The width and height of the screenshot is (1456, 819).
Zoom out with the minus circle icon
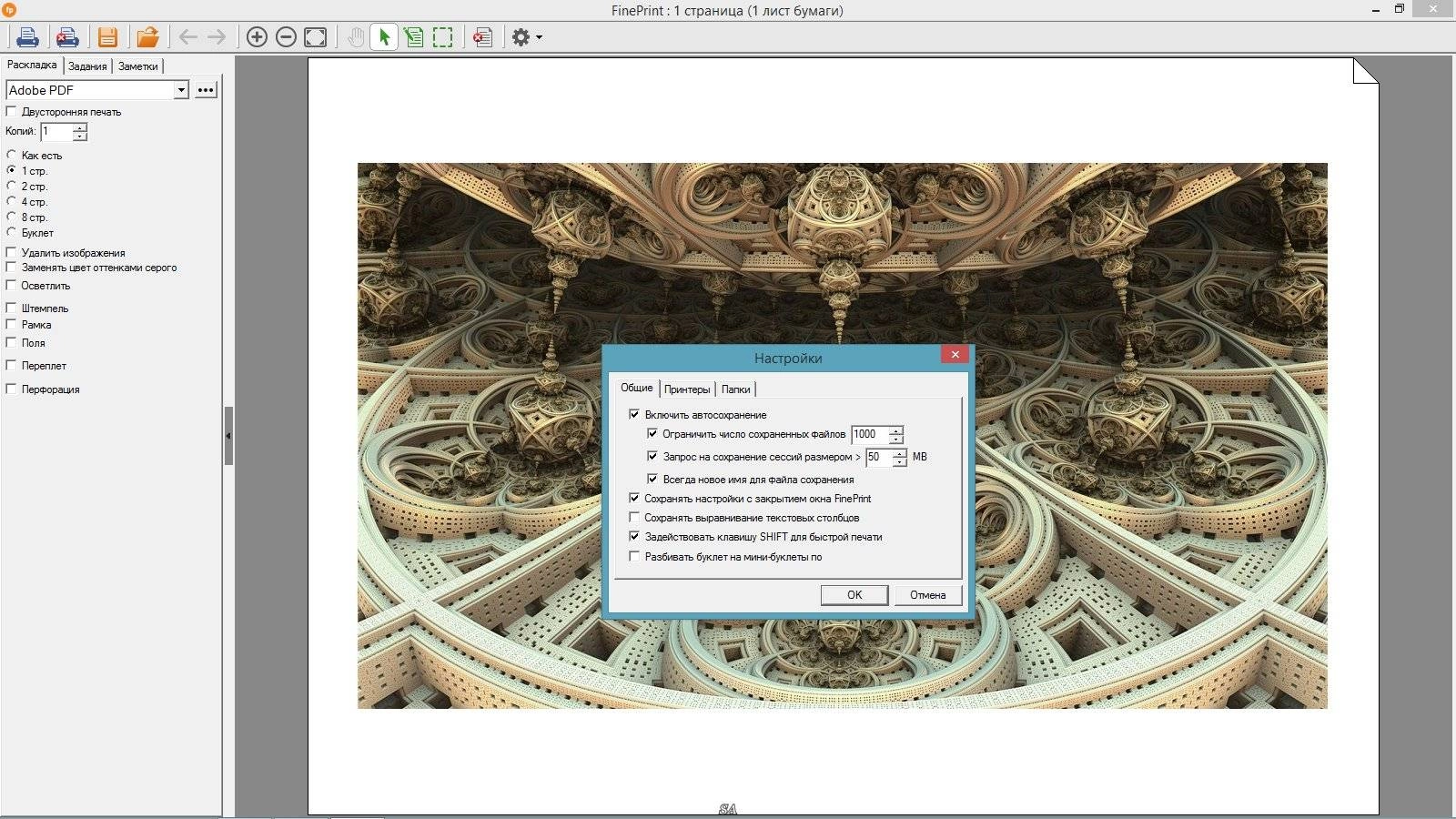(286, 37)
